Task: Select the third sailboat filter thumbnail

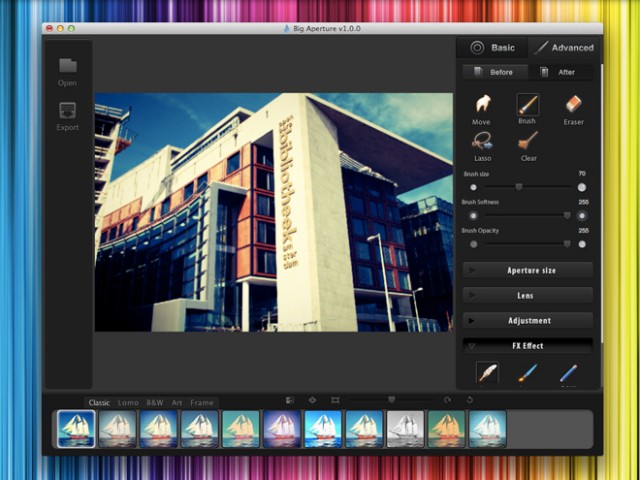Action: [158, 429]
